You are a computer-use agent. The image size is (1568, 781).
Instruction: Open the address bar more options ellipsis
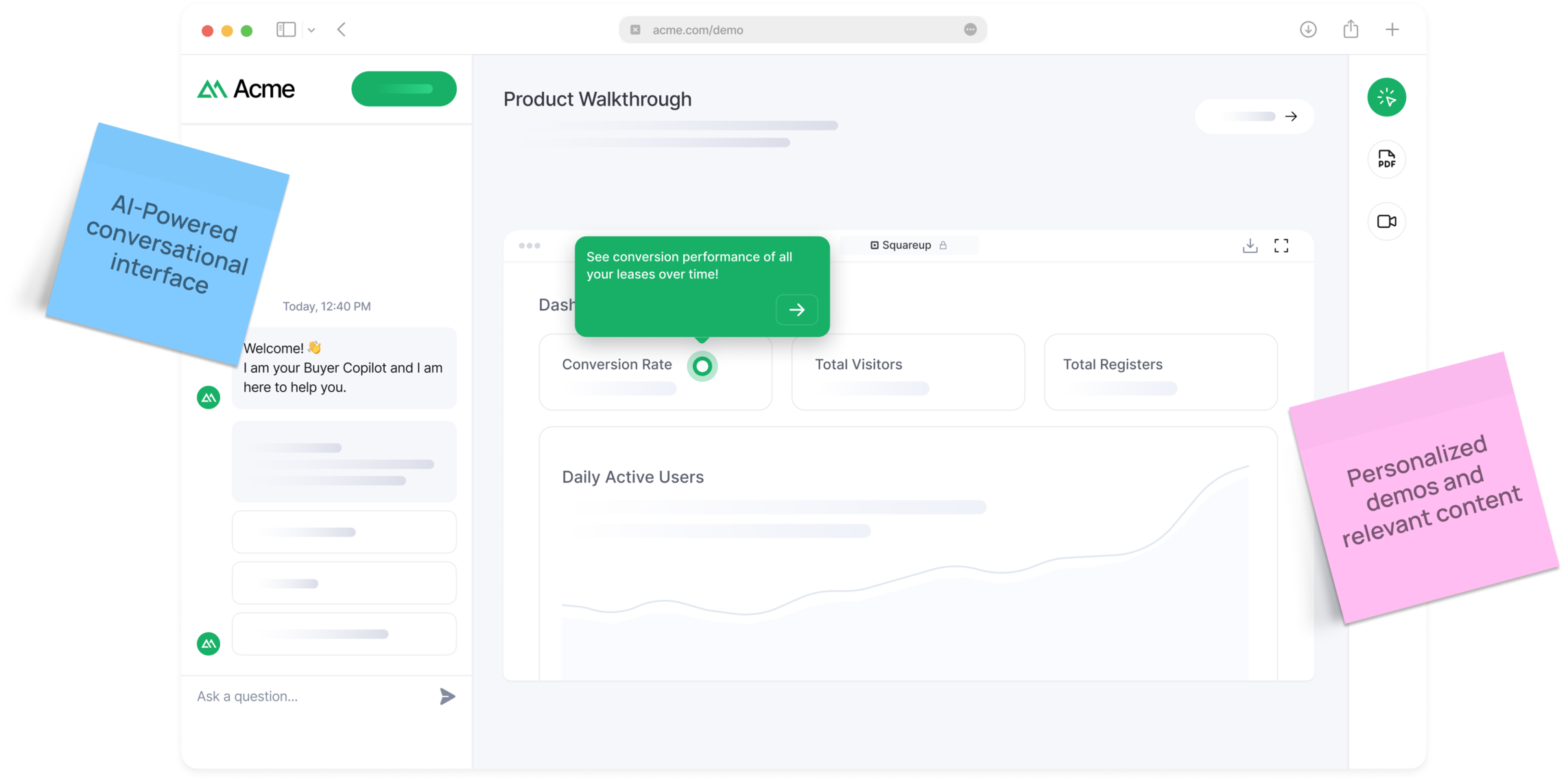coord(970,30)
